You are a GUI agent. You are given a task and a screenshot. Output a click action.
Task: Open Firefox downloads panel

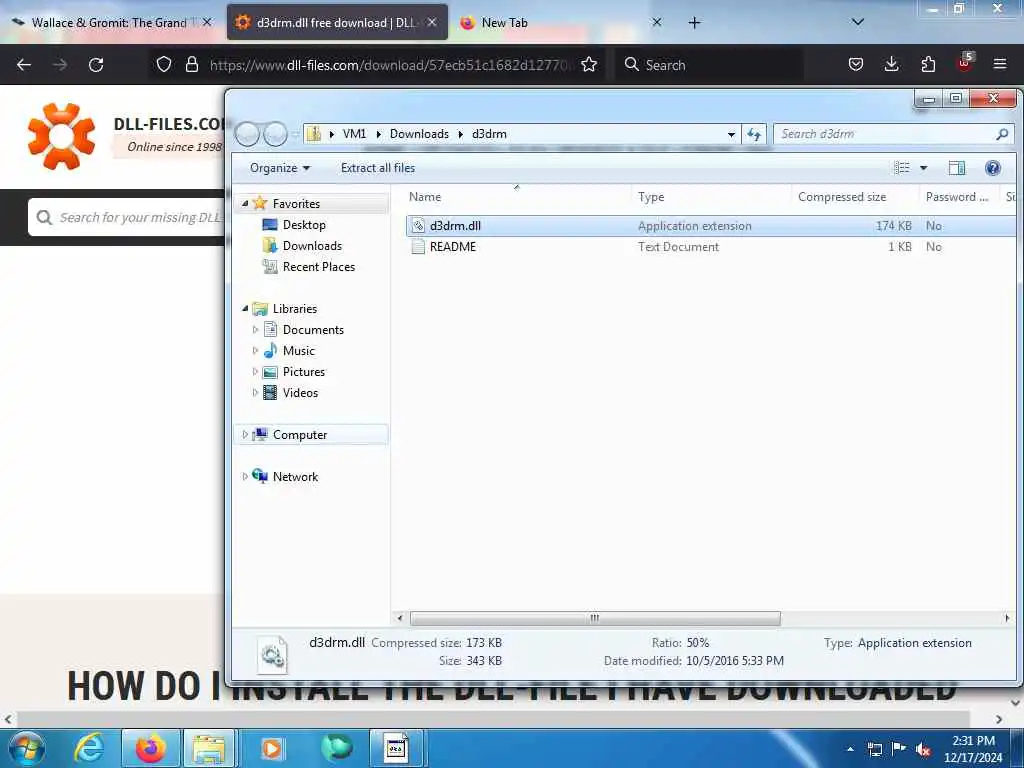(891, 64)
